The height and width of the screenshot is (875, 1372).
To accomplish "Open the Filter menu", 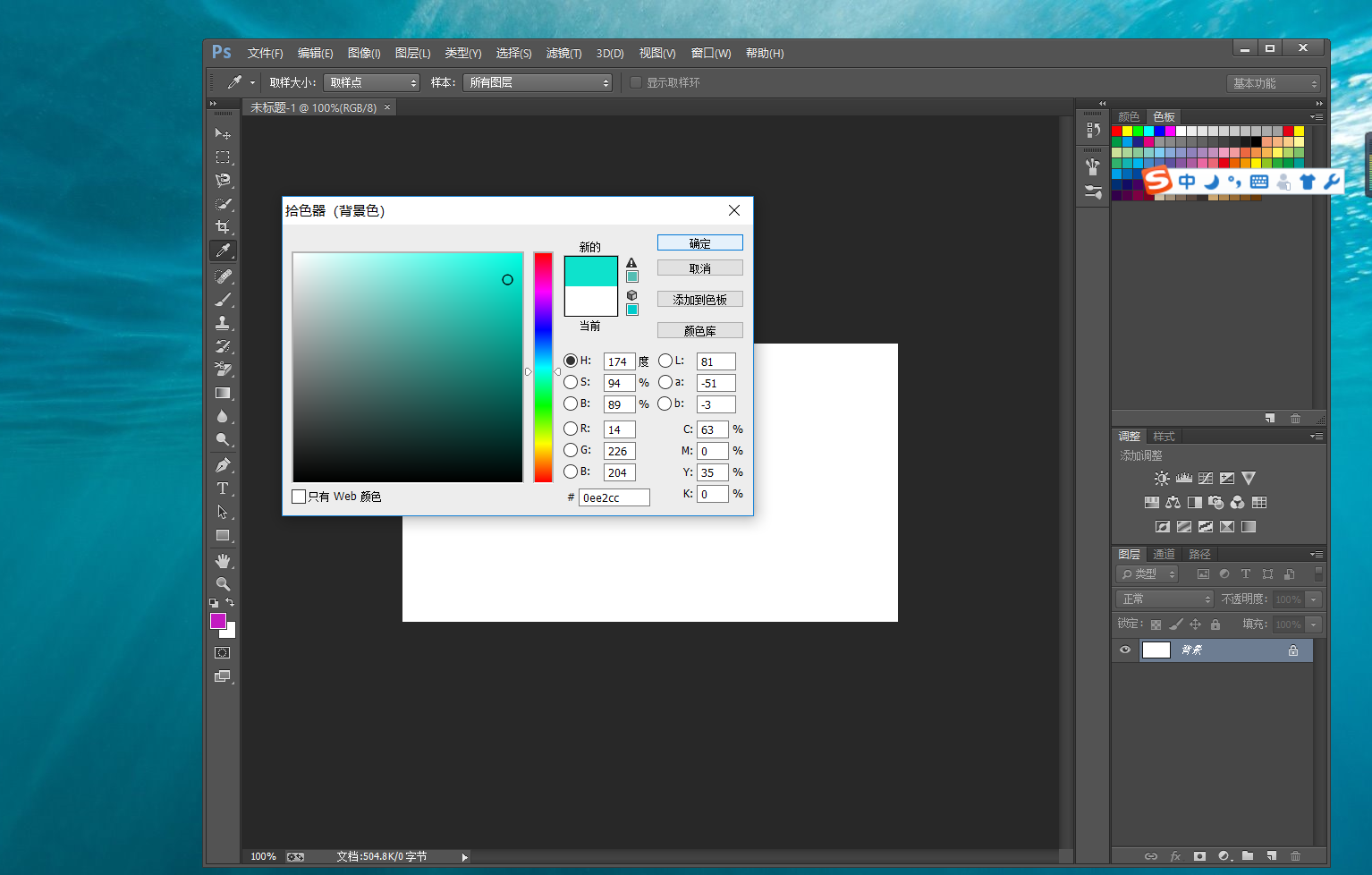I will coord(563,54).
